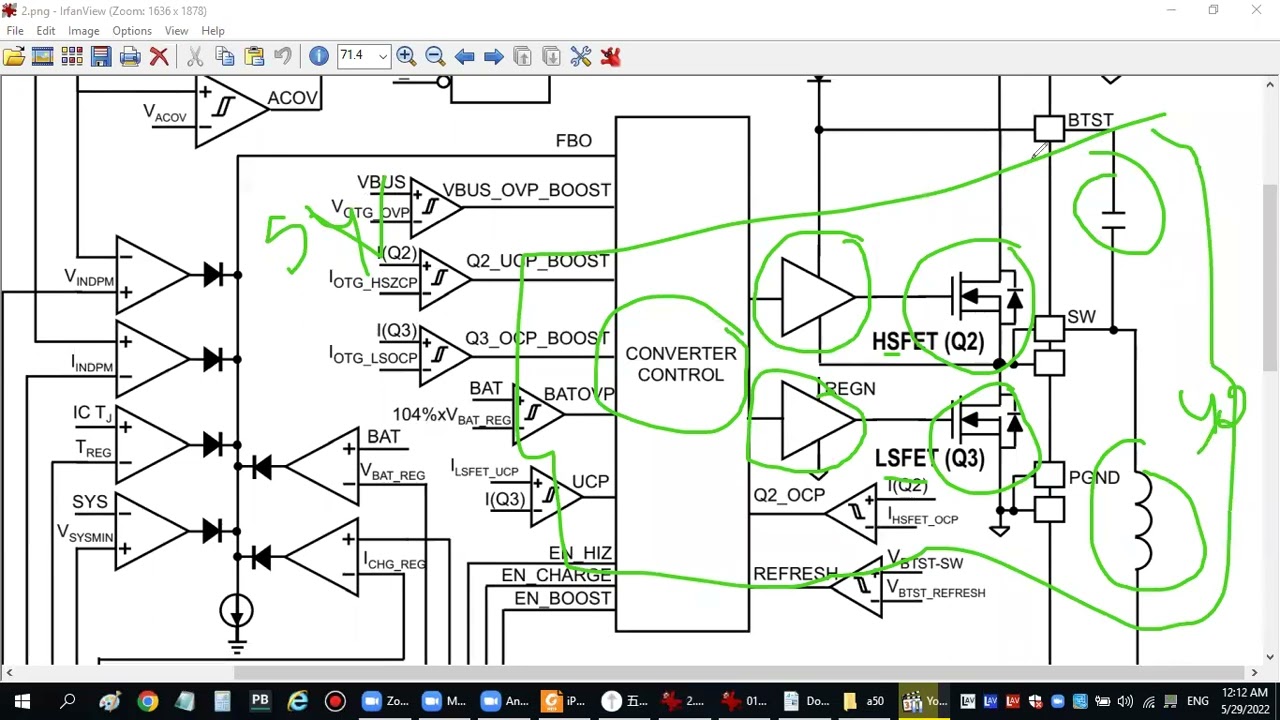
Task: Open the File menu
Action: pos(15,31)
